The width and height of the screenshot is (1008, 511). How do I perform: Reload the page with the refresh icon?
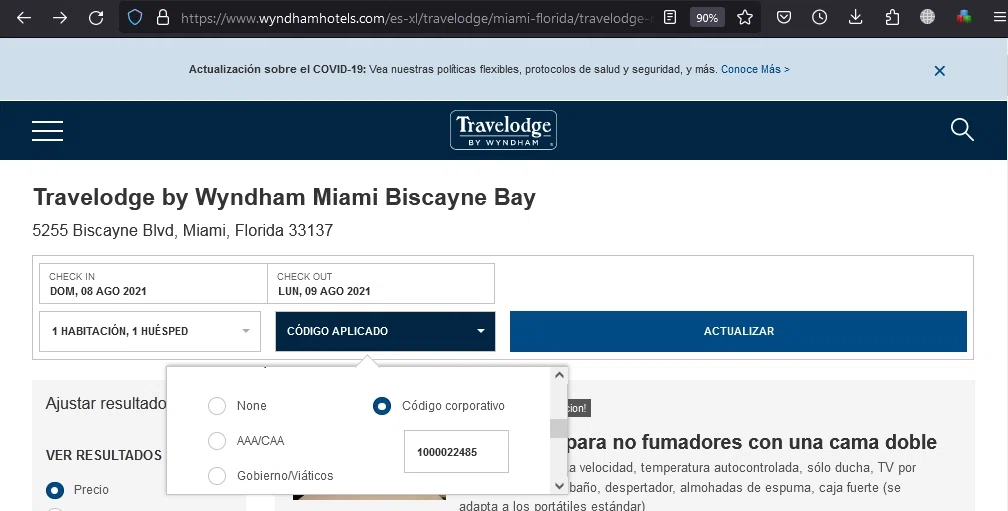96,18
